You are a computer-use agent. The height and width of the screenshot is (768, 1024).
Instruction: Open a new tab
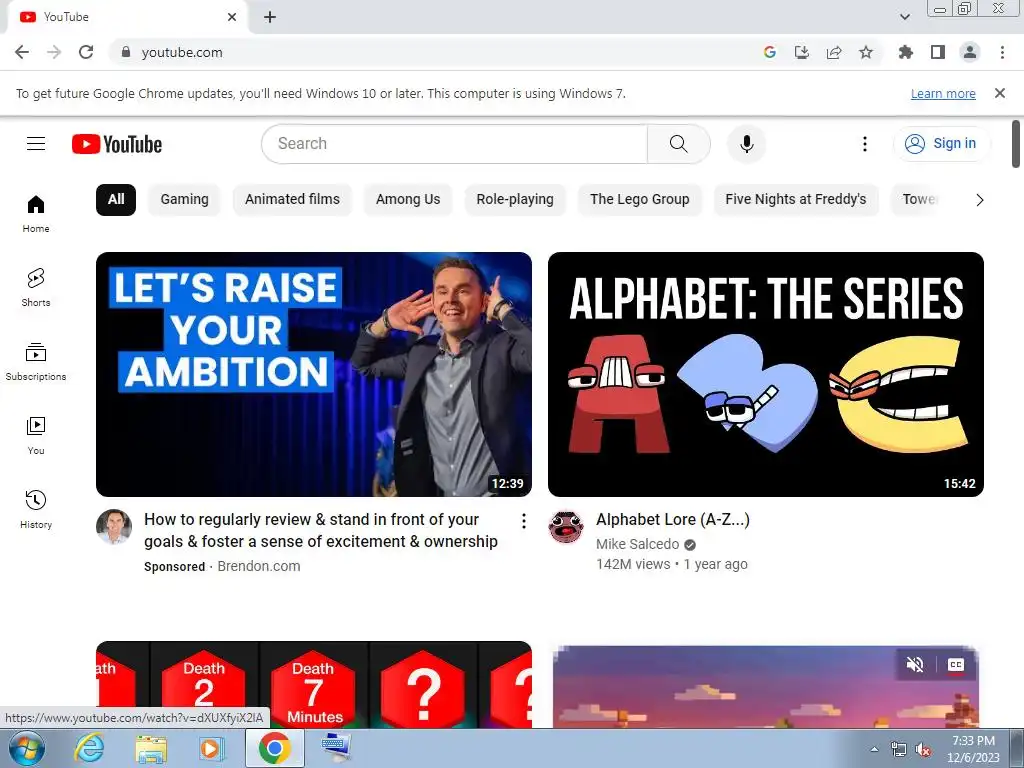[x=270, y=17]
